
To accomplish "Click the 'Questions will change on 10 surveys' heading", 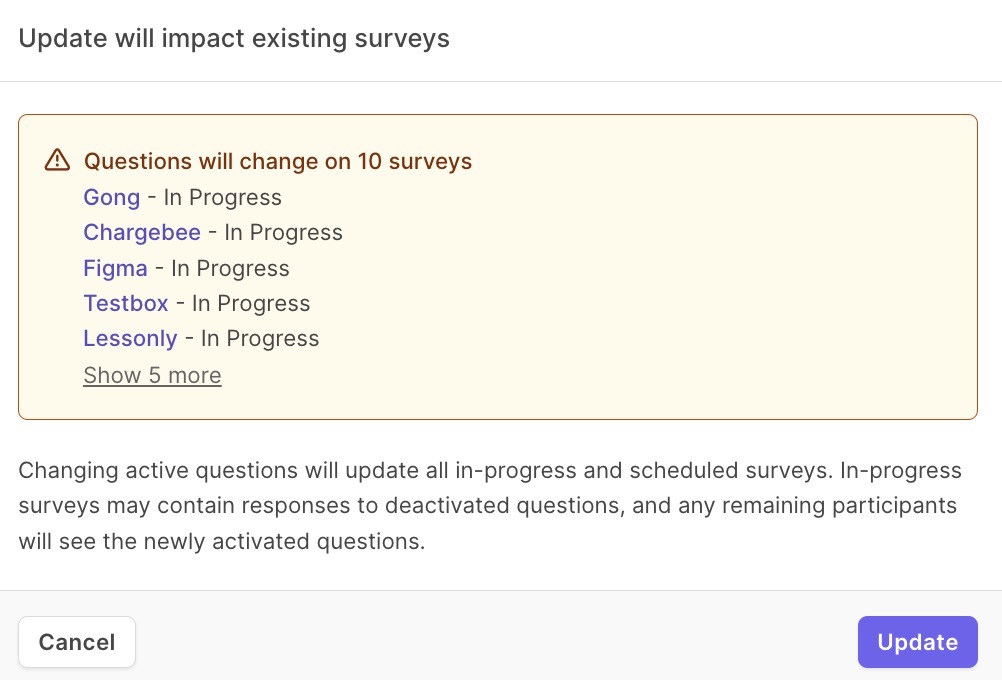I will coord(278,161).
